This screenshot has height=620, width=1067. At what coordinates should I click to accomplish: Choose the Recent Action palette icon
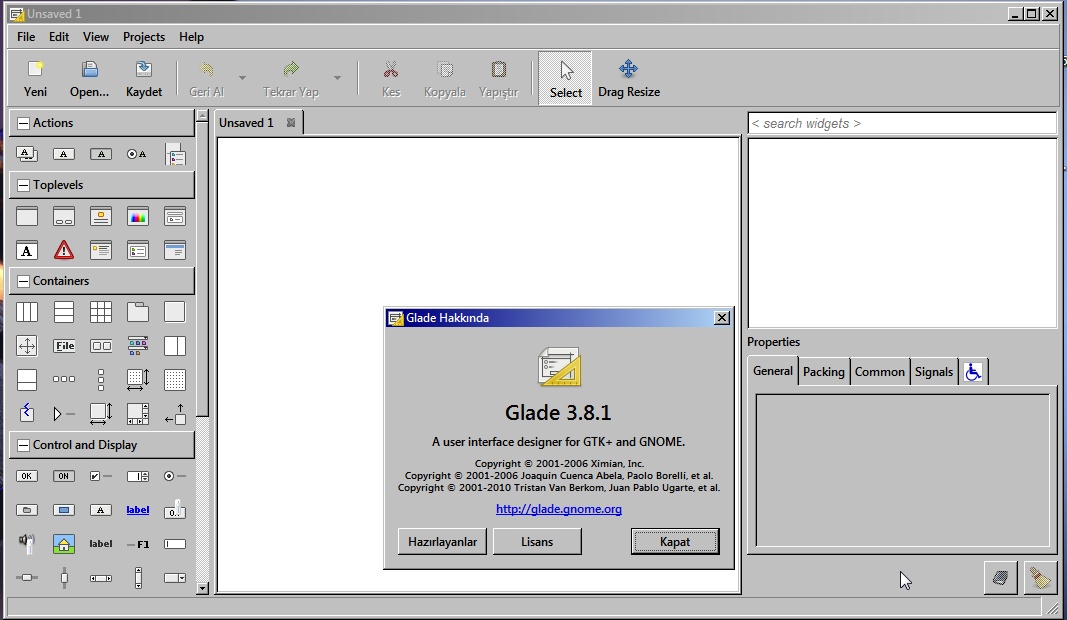(175, 154)
